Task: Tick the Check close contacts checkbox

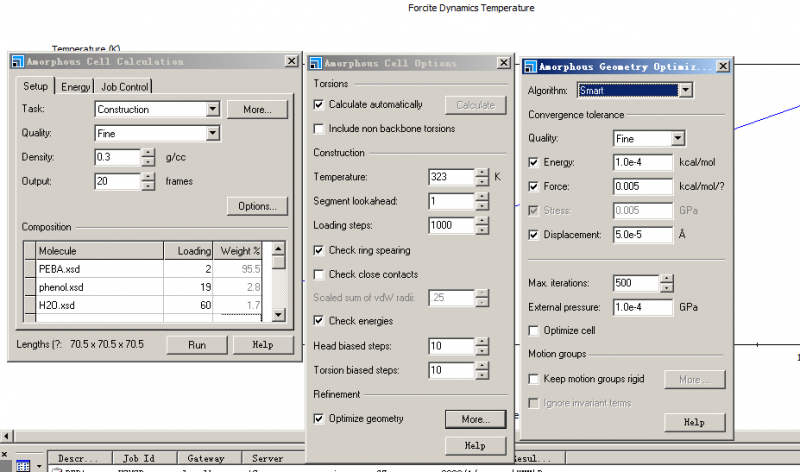Action: click(319, 275)
